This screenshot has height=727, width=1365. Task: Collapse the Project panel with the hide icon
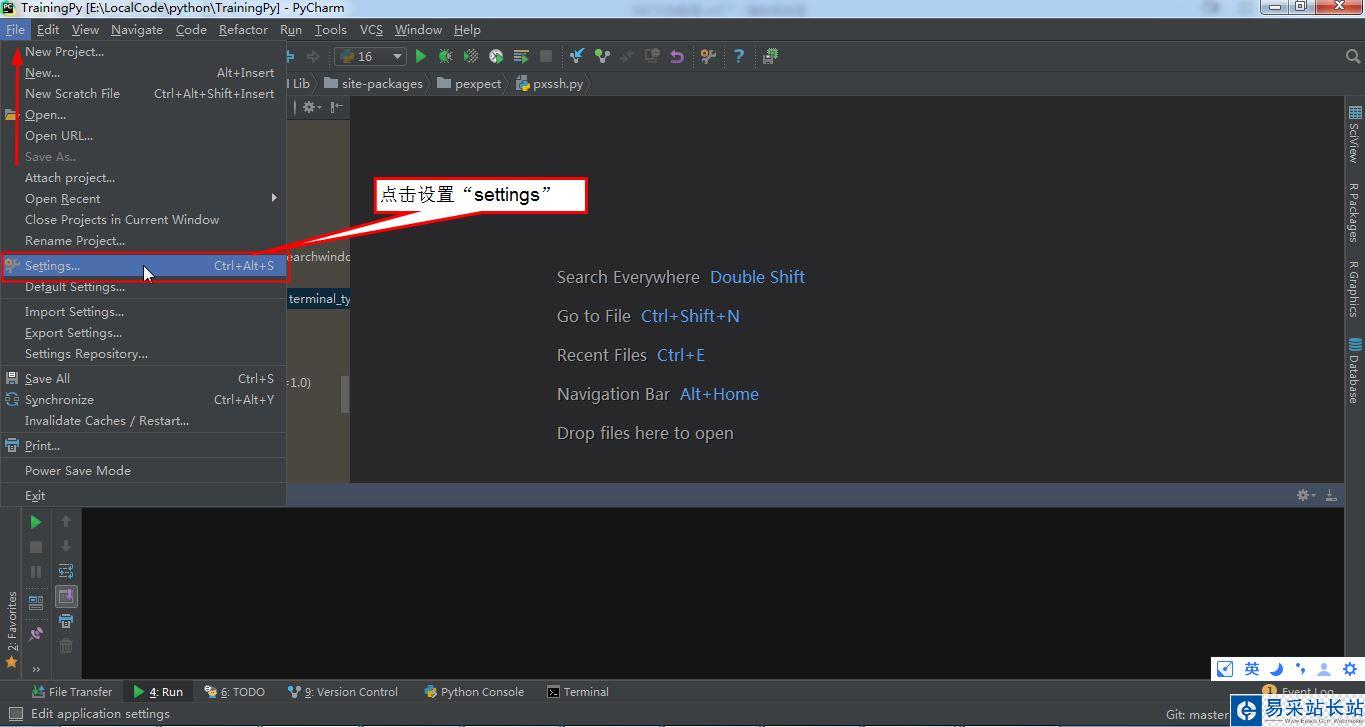click(337, 107)
